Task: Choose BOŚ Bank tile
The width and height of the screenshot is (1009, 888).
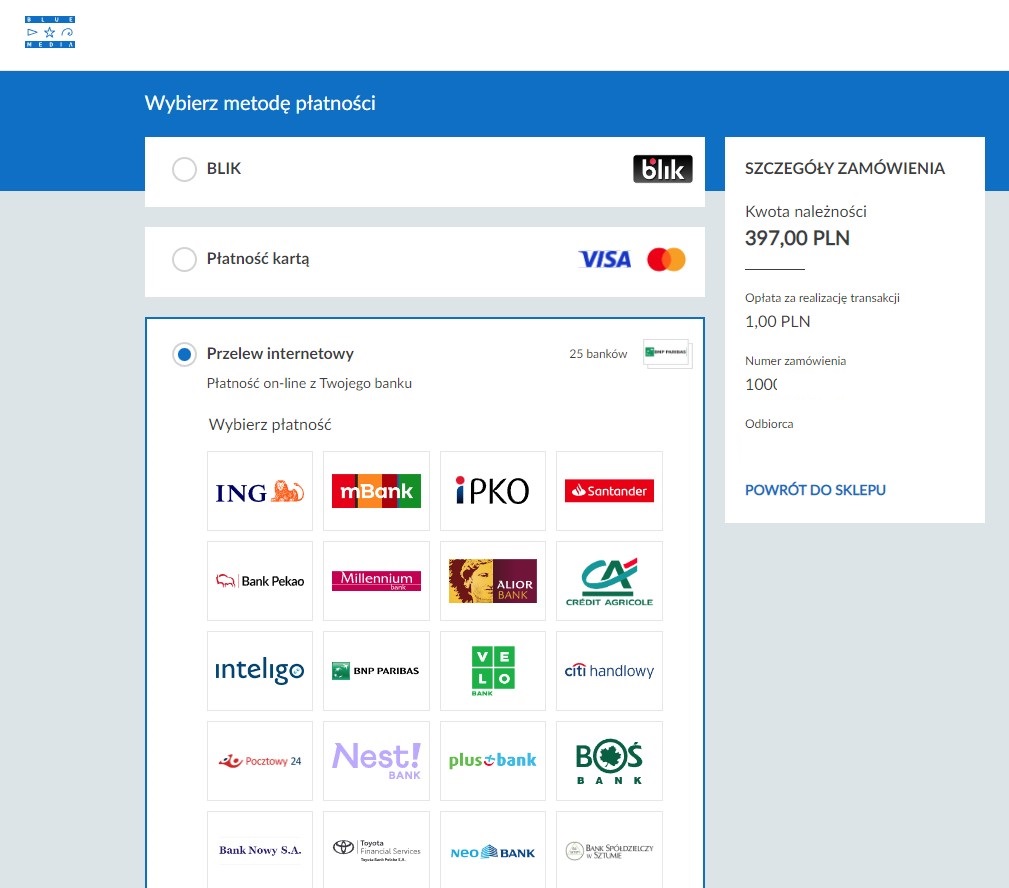Action: (609, 761)
